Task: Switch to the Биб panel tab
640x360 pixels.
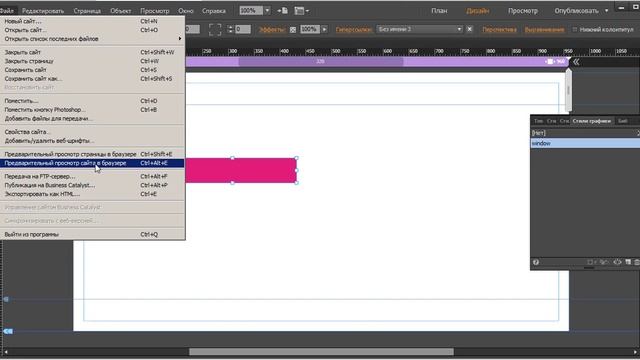Action: pos(622,121)
